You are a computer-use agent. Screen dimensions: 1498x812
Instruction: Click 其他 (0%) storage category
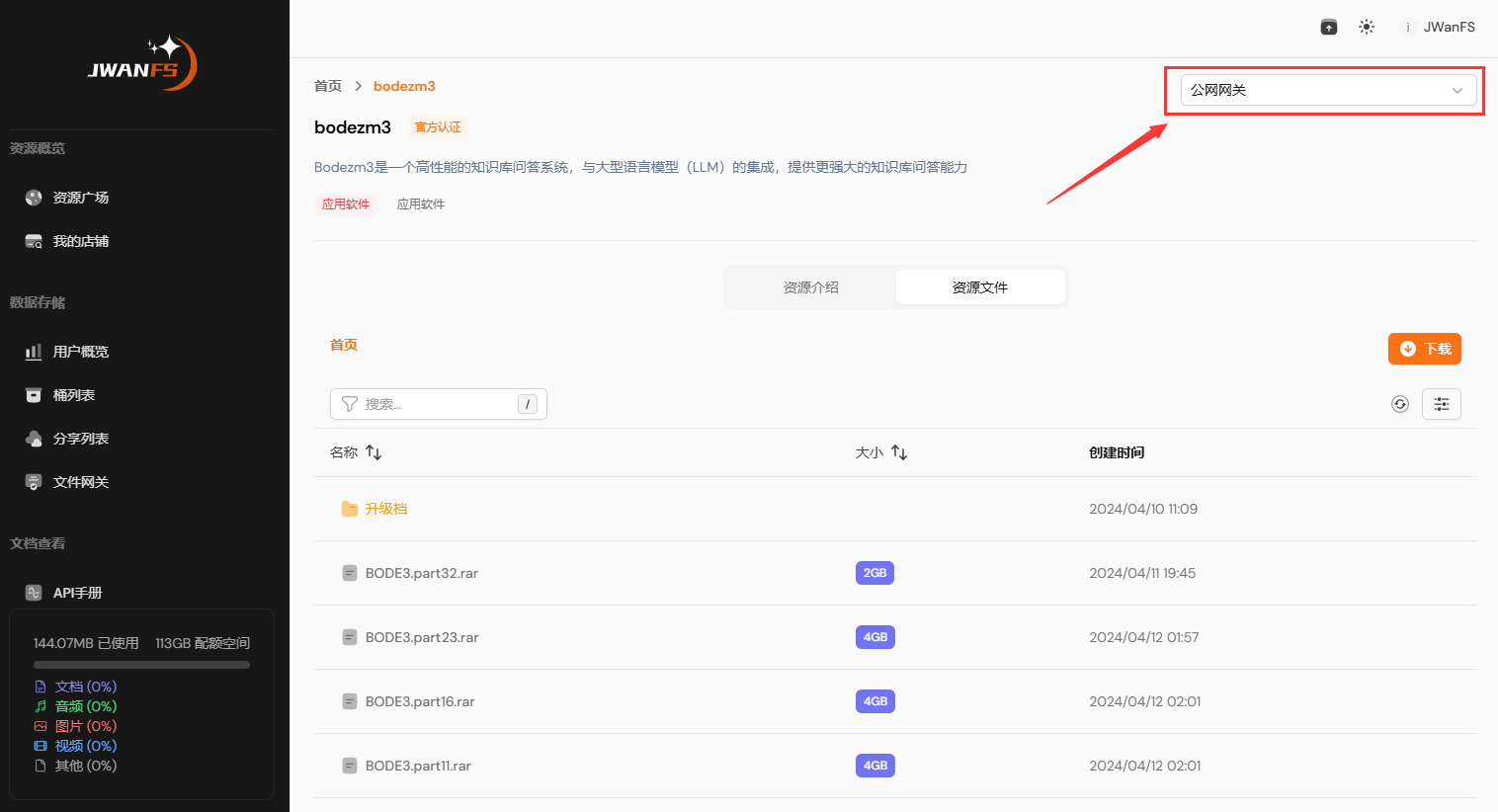(x=75, y=766)
